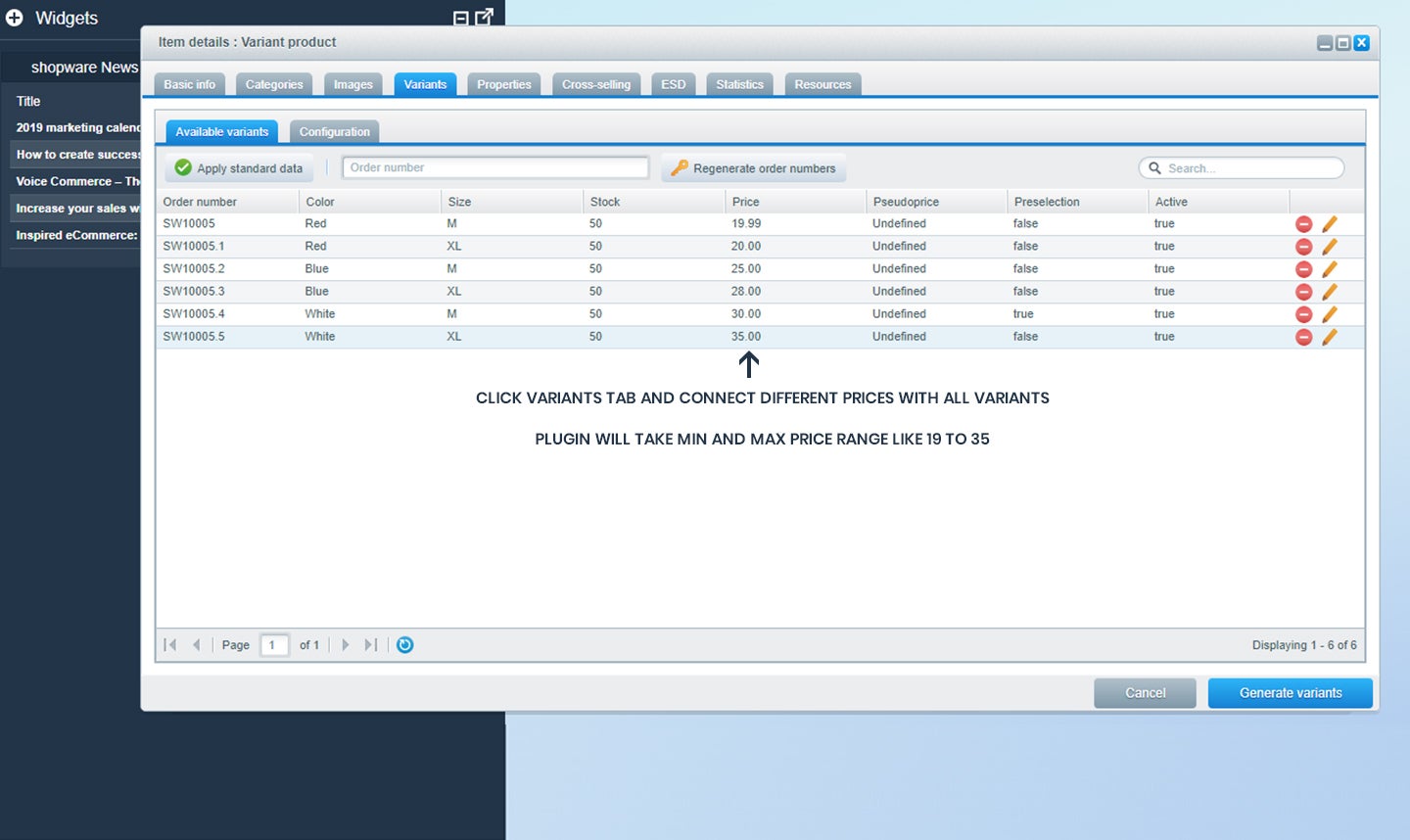This screenshot has width=1410, height=840.
Task: Open the Categories tab
Action: (274, 84)
